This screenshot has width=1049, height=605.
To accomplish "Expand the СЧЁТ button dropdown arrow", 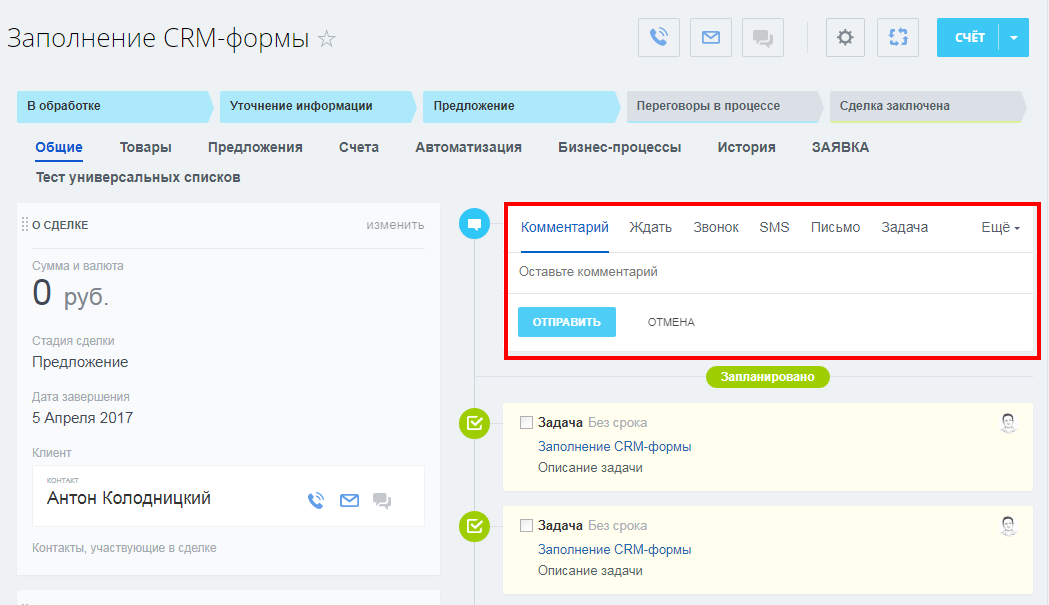I will [x=1014, y=37].
